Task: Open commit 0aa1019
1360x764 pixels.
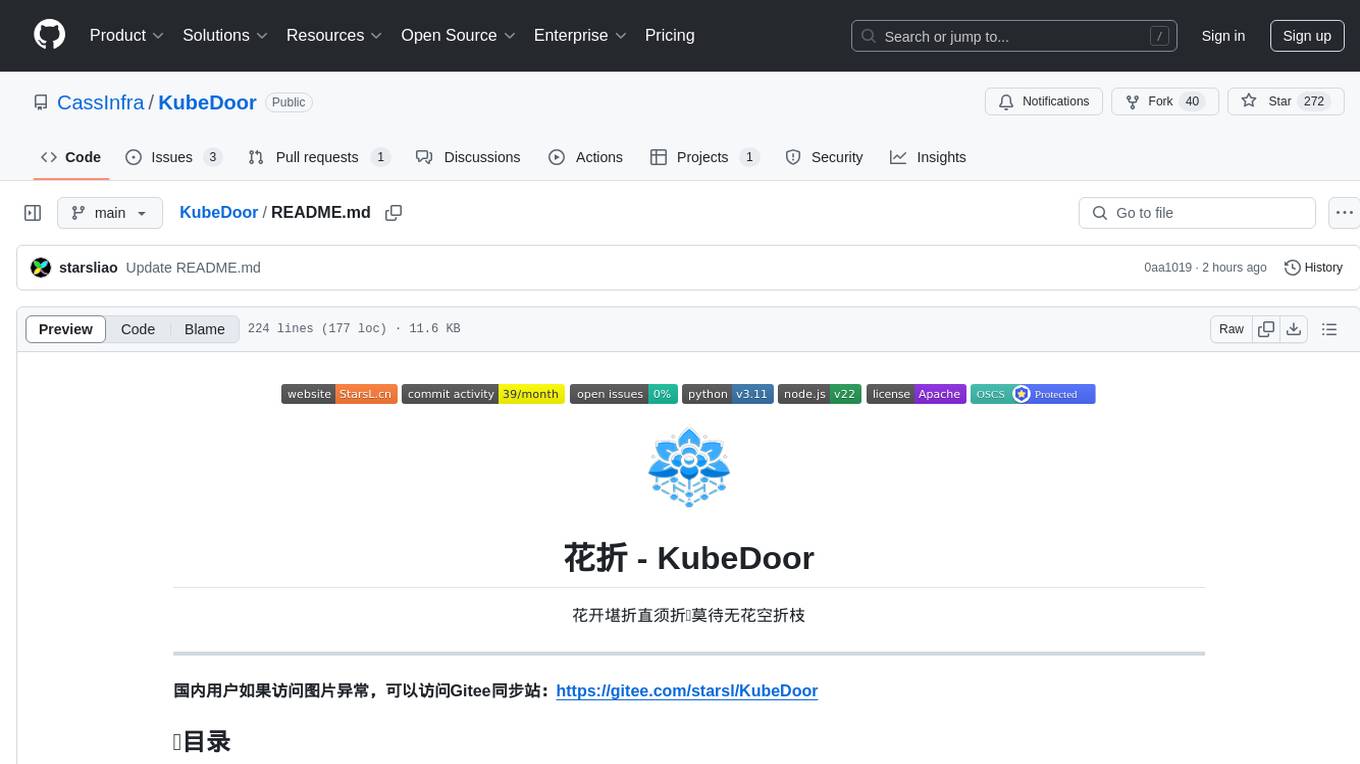Action: tap(1168, 268)
